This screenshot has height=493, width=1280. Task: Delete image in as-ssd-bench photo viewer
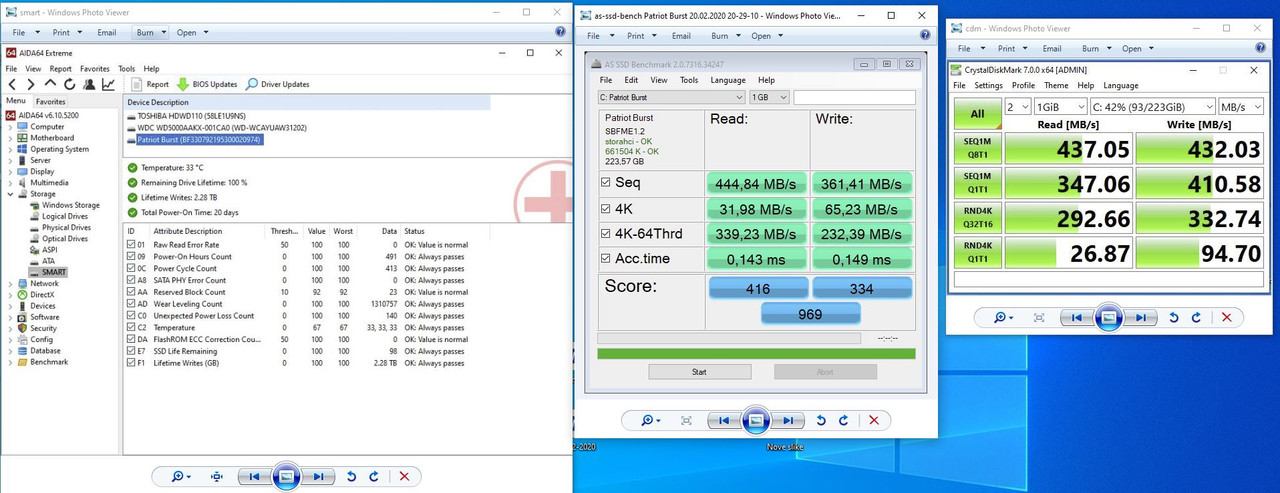(x=875, y=421)
